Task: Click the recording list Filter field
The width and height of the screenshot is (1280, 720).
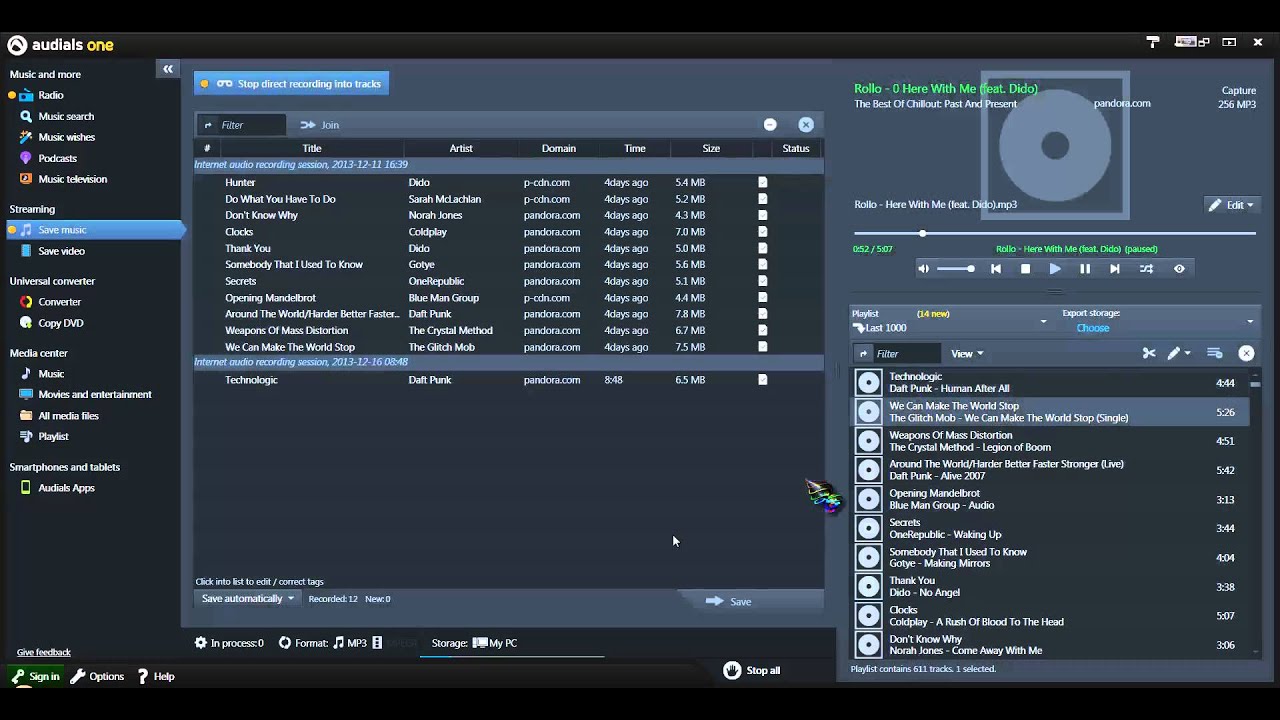Action: [243, 125]
